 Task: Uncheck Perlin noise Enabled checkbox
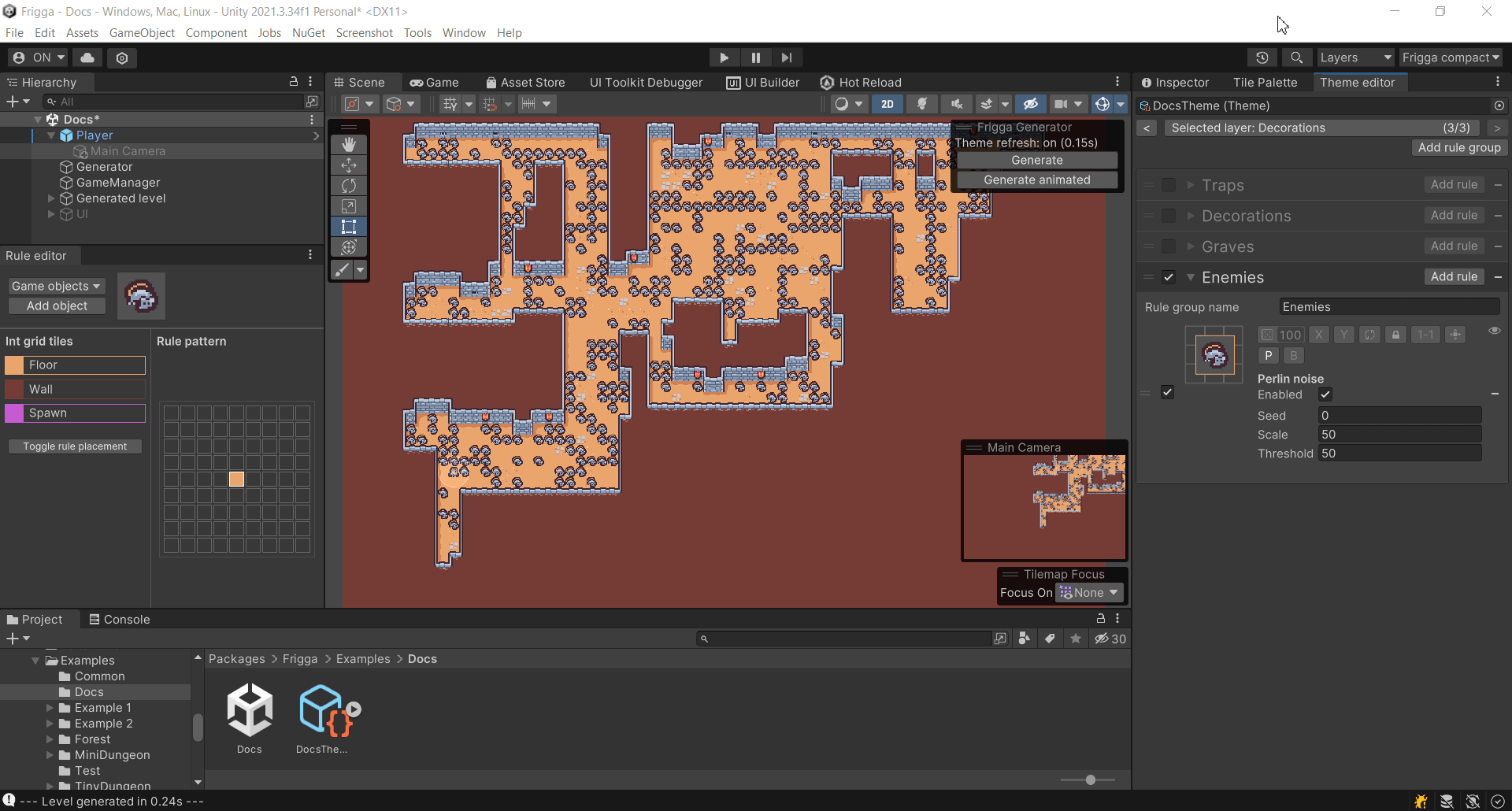(1325, 394)
